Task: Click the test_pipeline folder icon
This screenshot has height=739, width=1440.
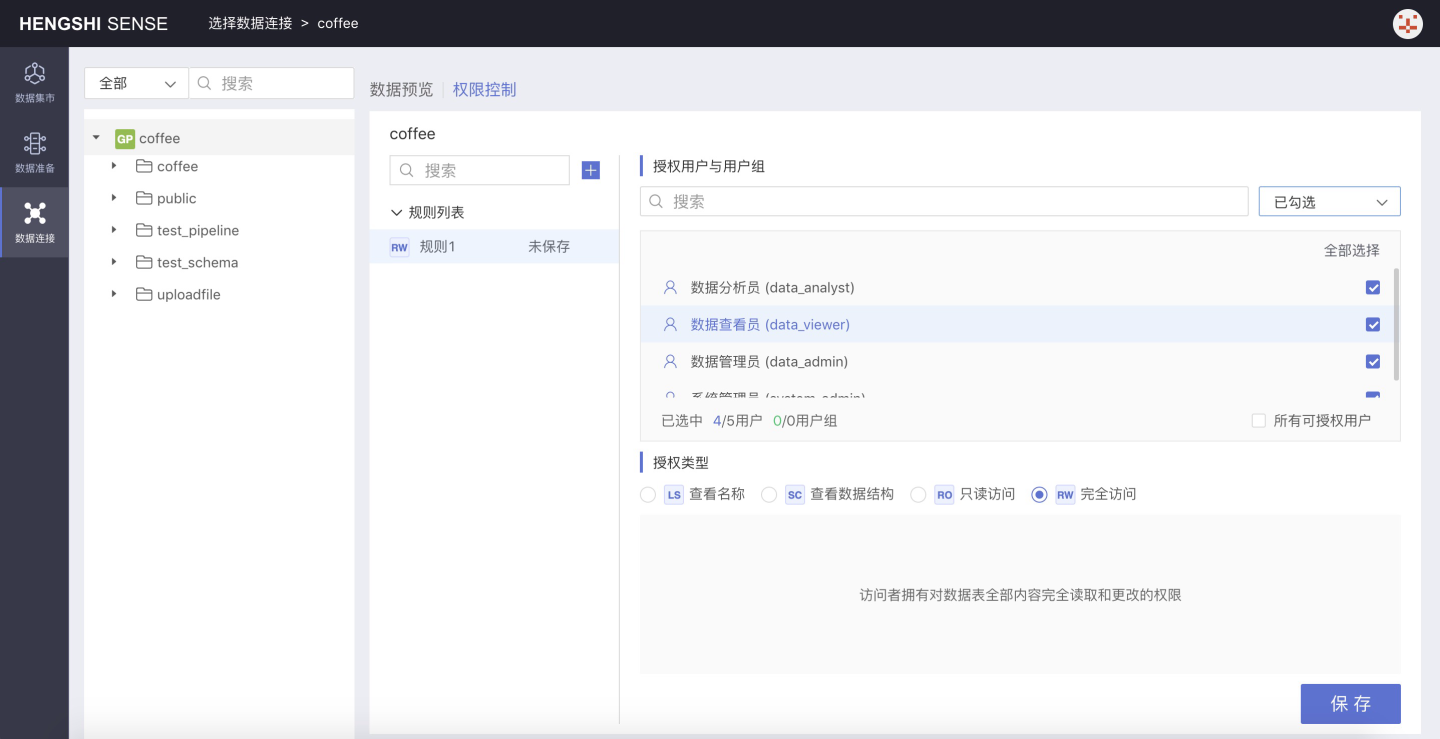Action: pyautogui.click(x=144, y=231)
